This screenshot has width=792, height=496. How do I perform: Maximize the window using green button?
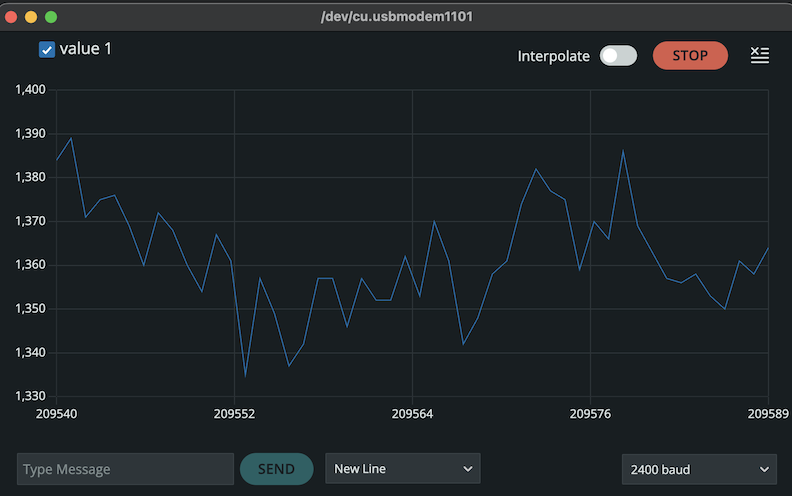click(x=51, y=17)
